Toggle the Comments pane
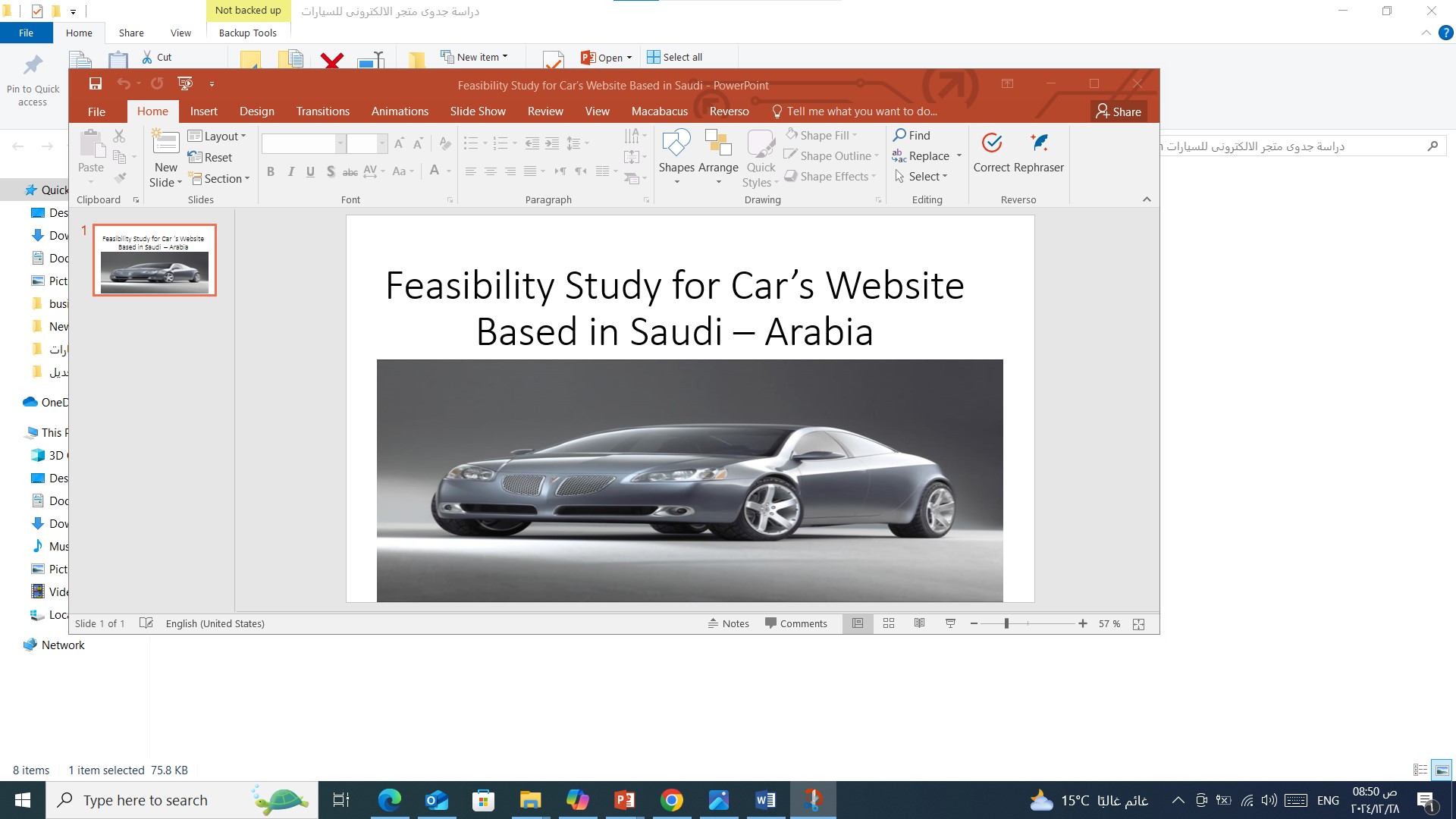This screenshot has height=819, width=1456. coord(795,623)
